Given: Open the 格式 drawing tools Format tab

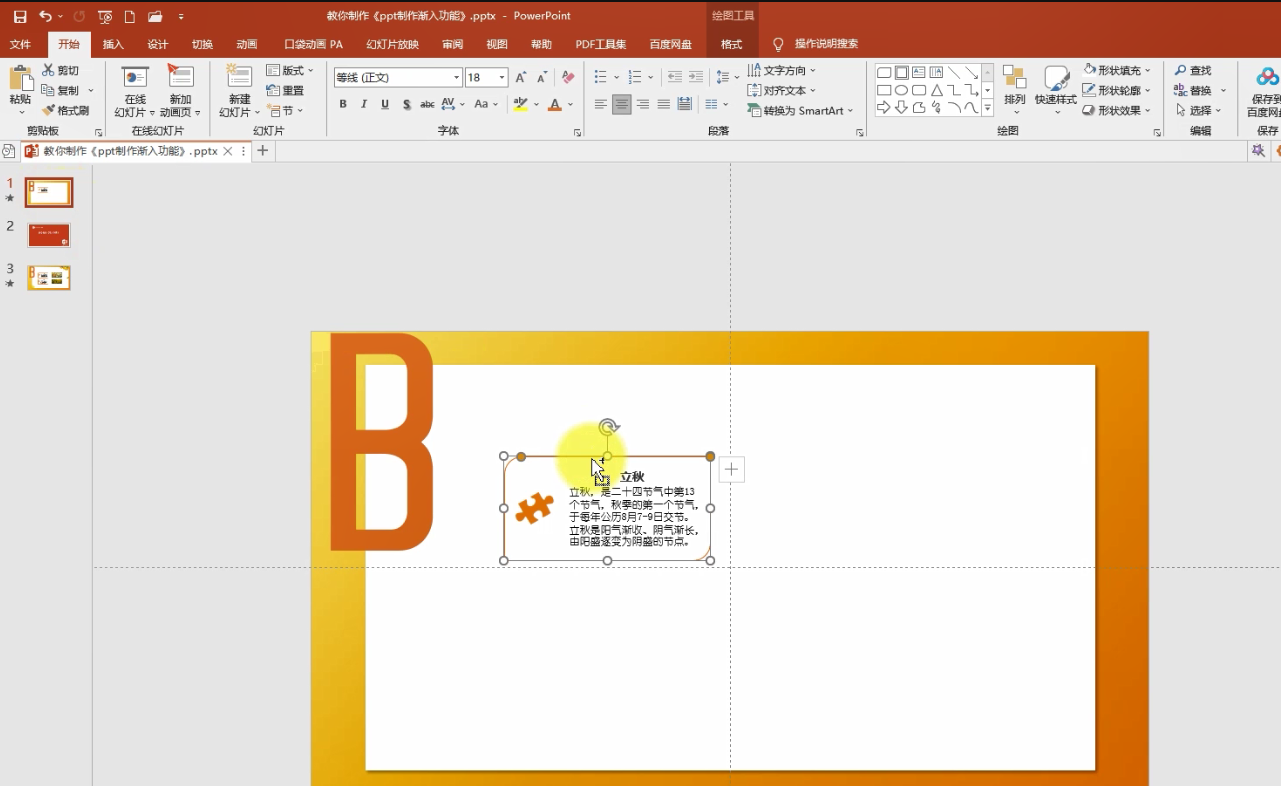Looking at the screenshot, I should [x=732, y=44].
